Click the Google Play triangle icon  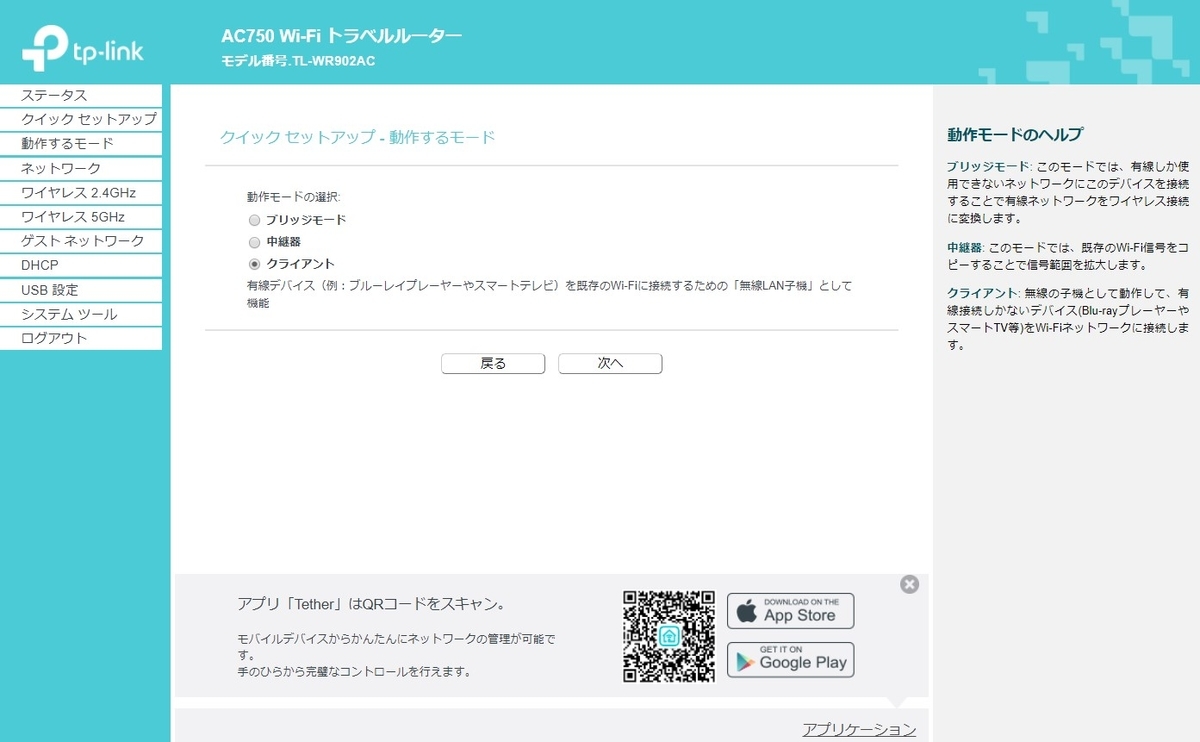(743, 660)
